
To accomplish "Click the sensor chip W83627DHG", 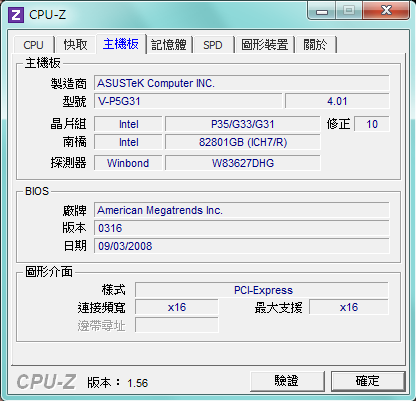I will [x=243, y=163].
